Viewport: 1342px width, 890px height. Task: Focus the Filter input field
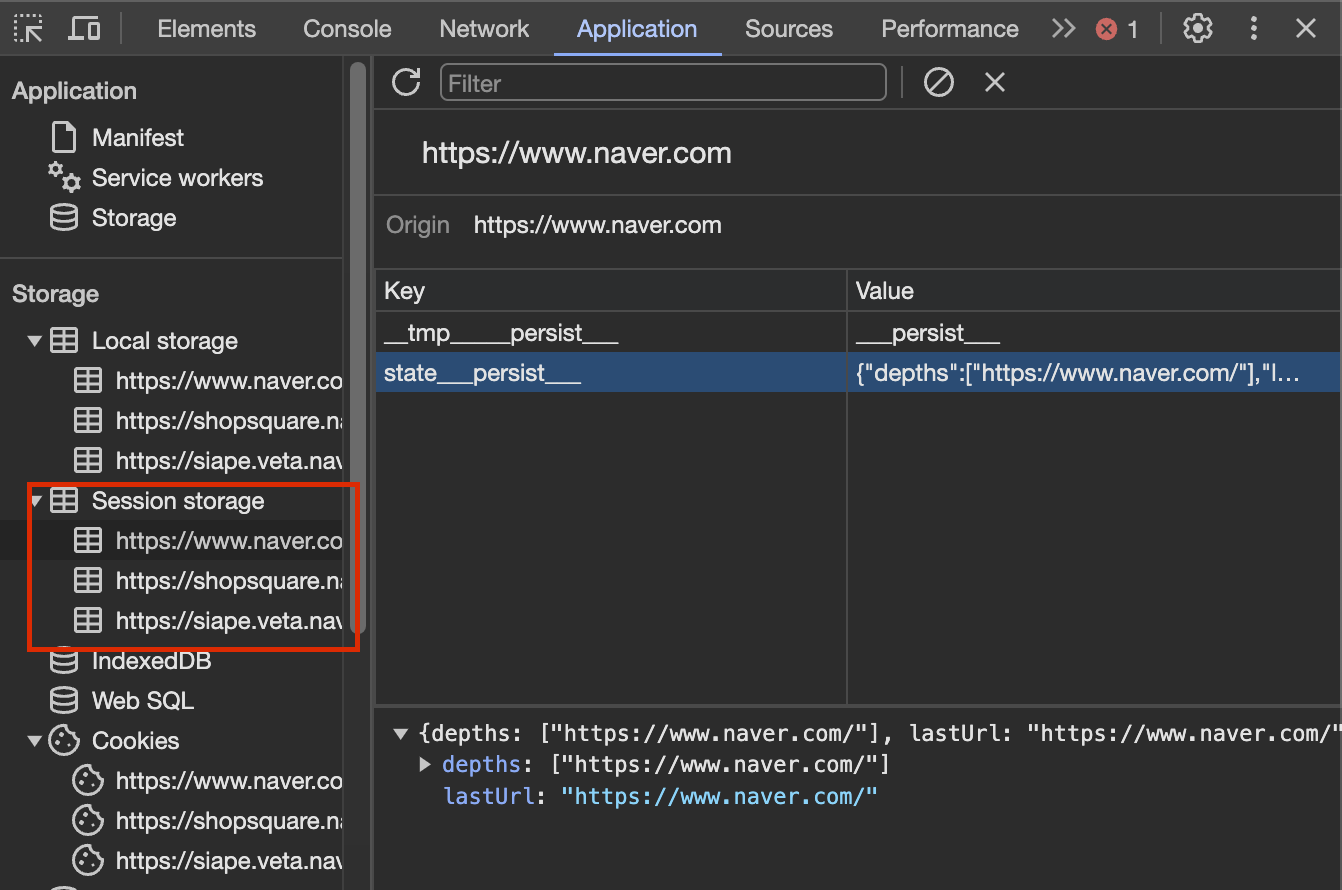click(x=663, y=82)
